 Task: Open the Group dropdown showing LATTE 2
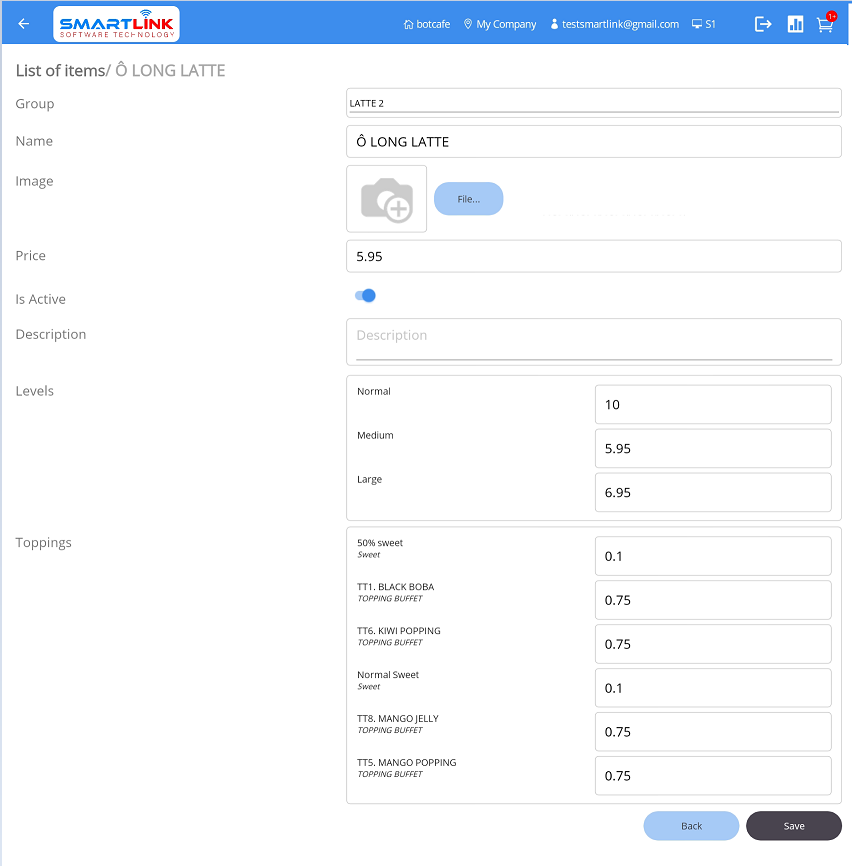pyautogui.click(x=593, y=103)
